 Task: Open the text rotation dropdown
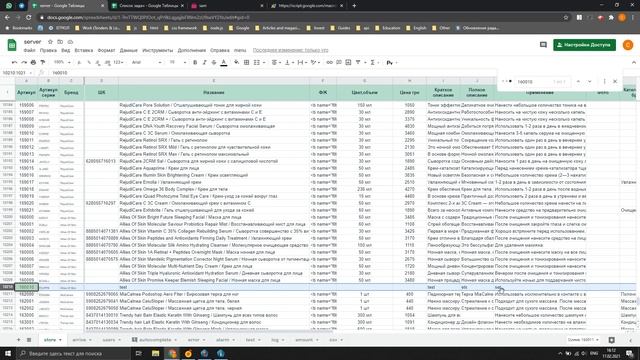[x=315, y=62]
